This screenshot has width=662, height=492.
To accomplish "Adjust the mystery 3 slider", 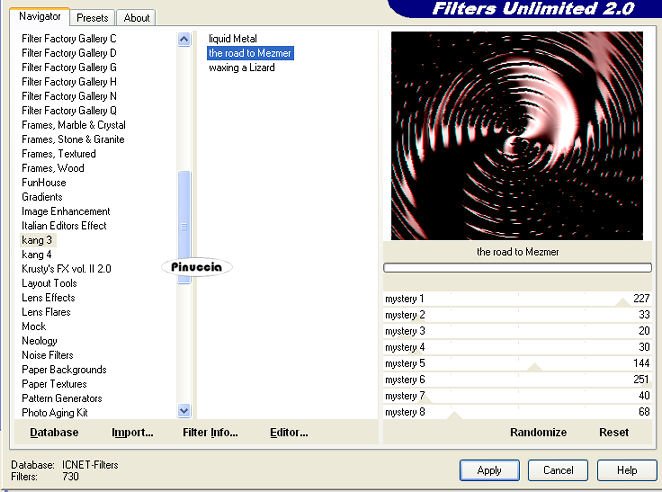I will (x=517, y=331).
